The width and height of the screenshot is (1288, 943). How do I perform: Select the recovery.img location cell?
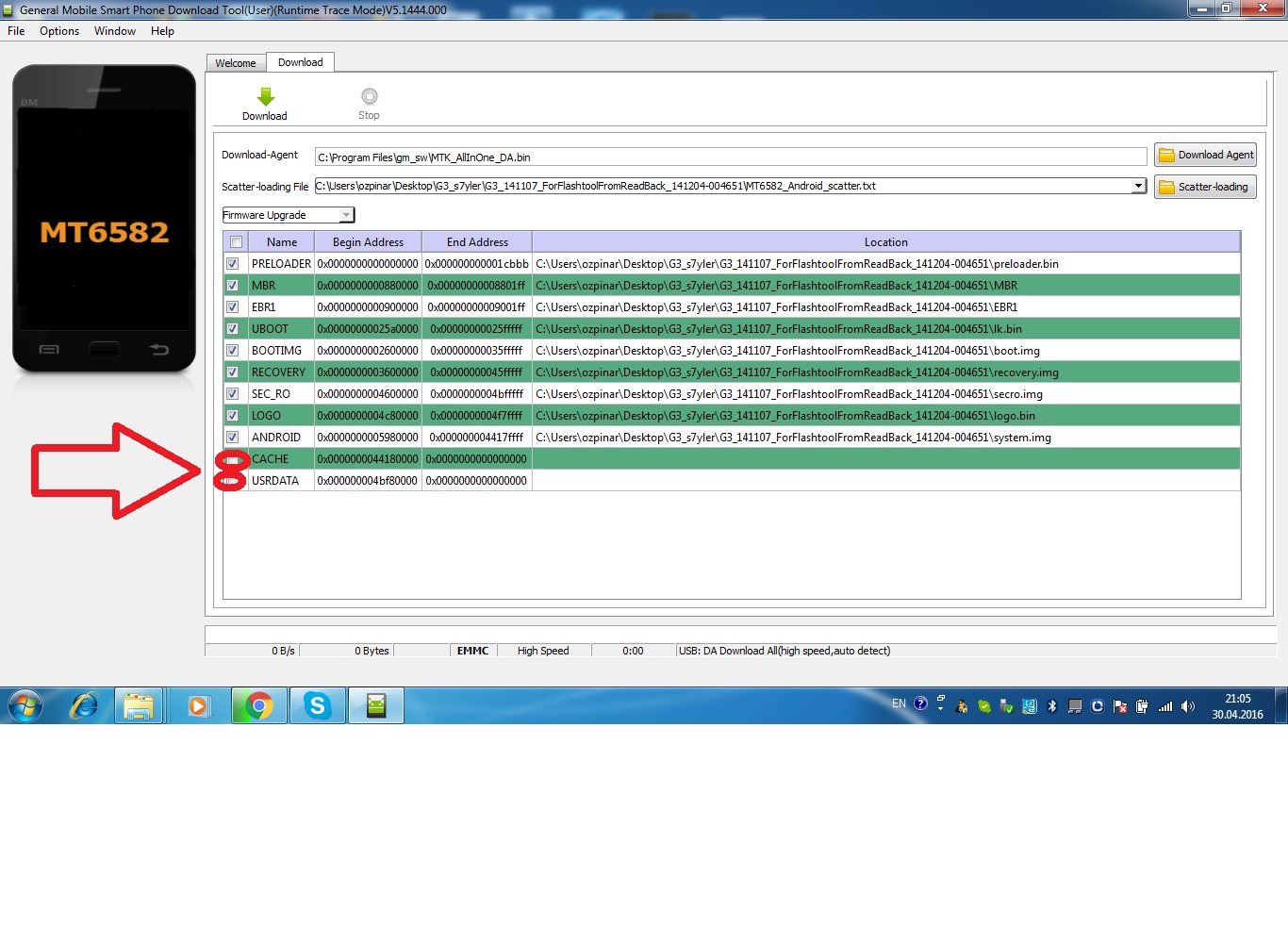pyautogui.click(x=886, y=372)
